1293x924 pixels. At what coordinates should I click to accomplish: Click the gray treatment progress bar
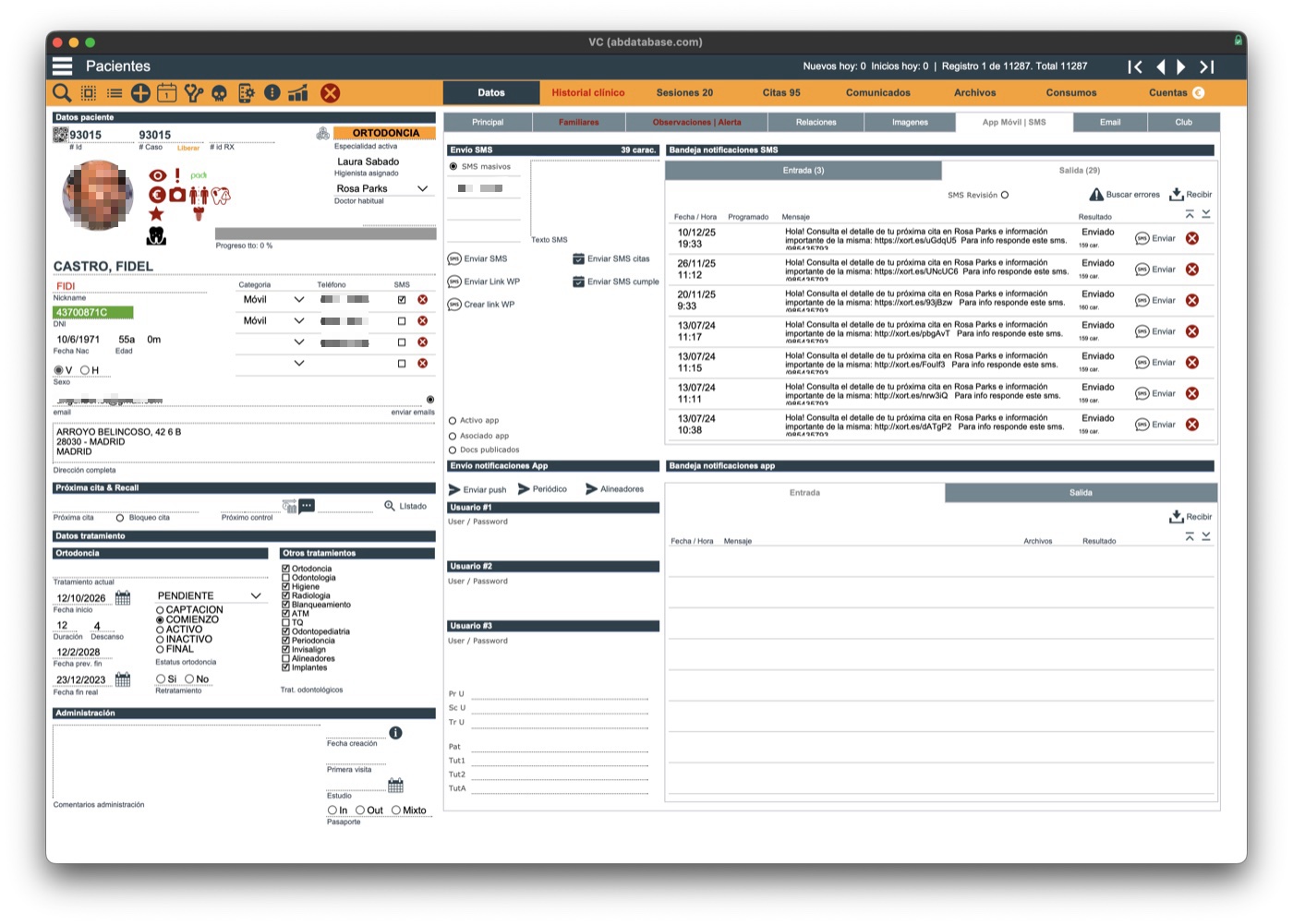click(x=325, y=234)
